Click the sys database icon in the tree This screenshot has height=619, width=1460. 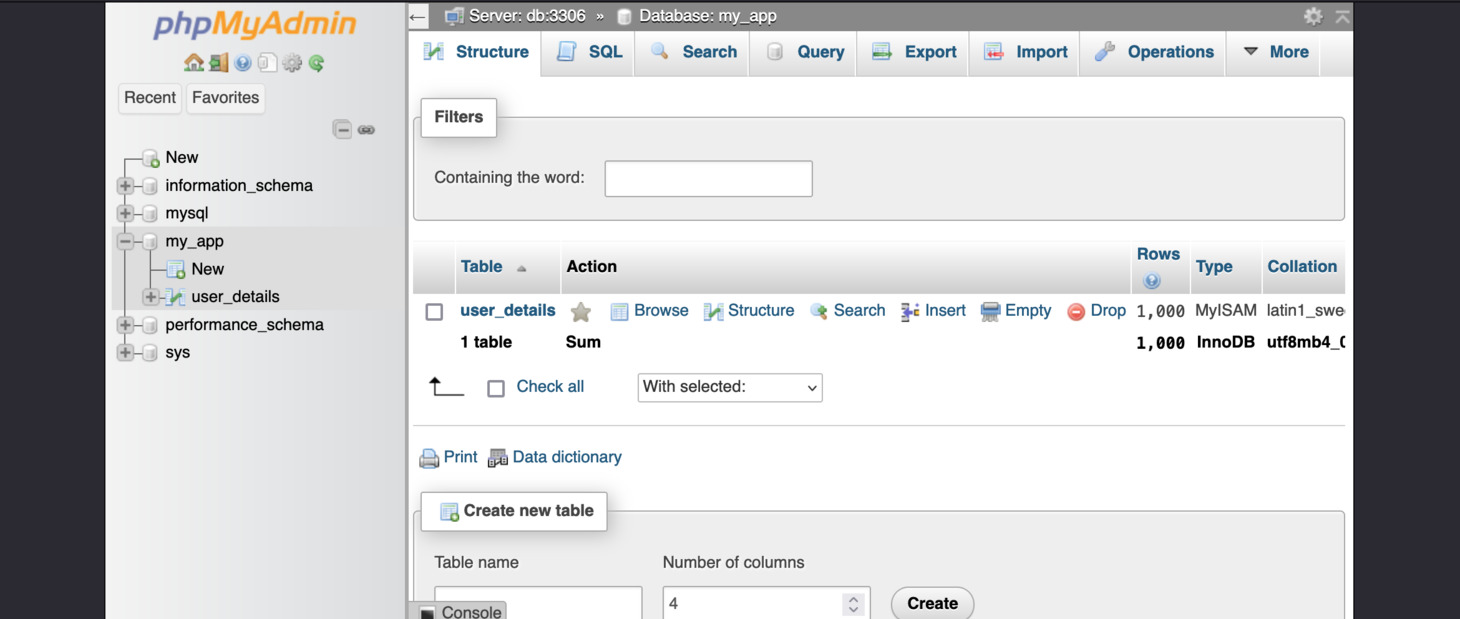(x=150, y=353)
